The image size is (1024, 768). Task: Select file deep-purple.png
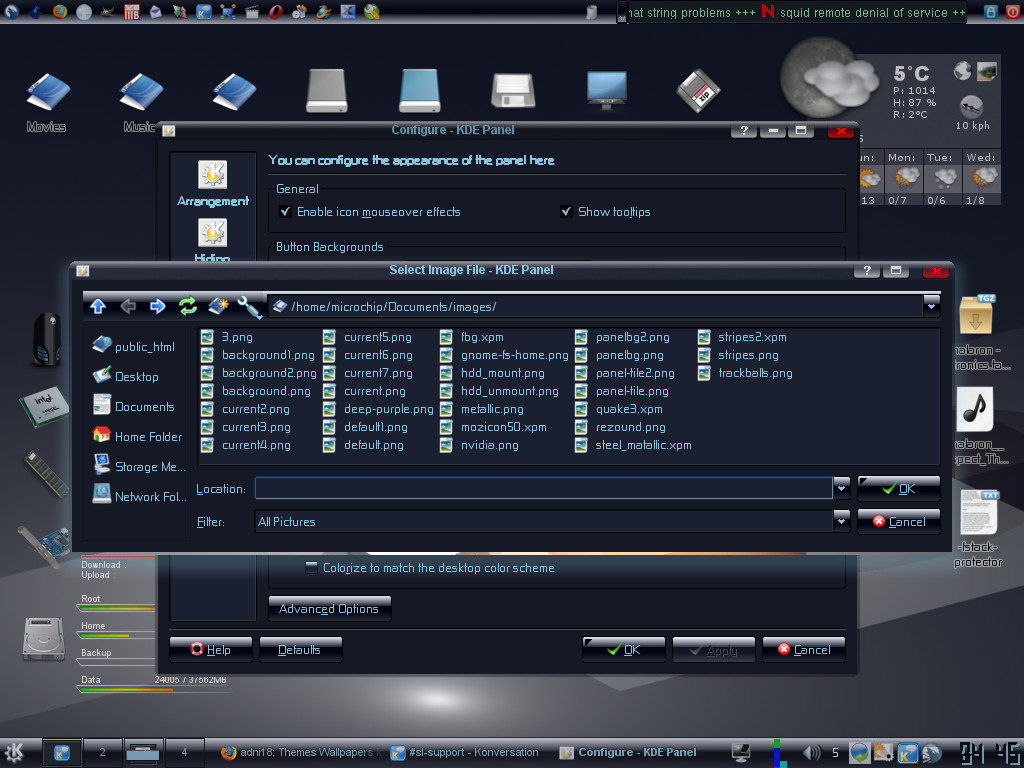[379, 409]
